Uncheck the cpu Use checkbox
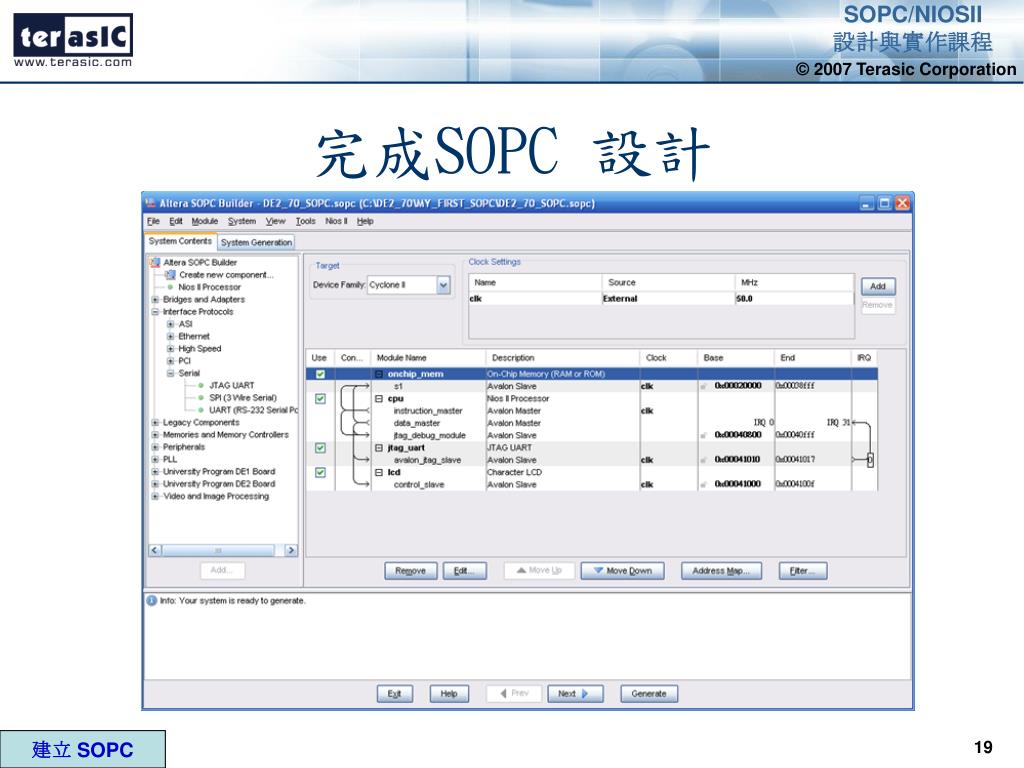The width and height of the screenshot is (1024, 768). (320, 398)
